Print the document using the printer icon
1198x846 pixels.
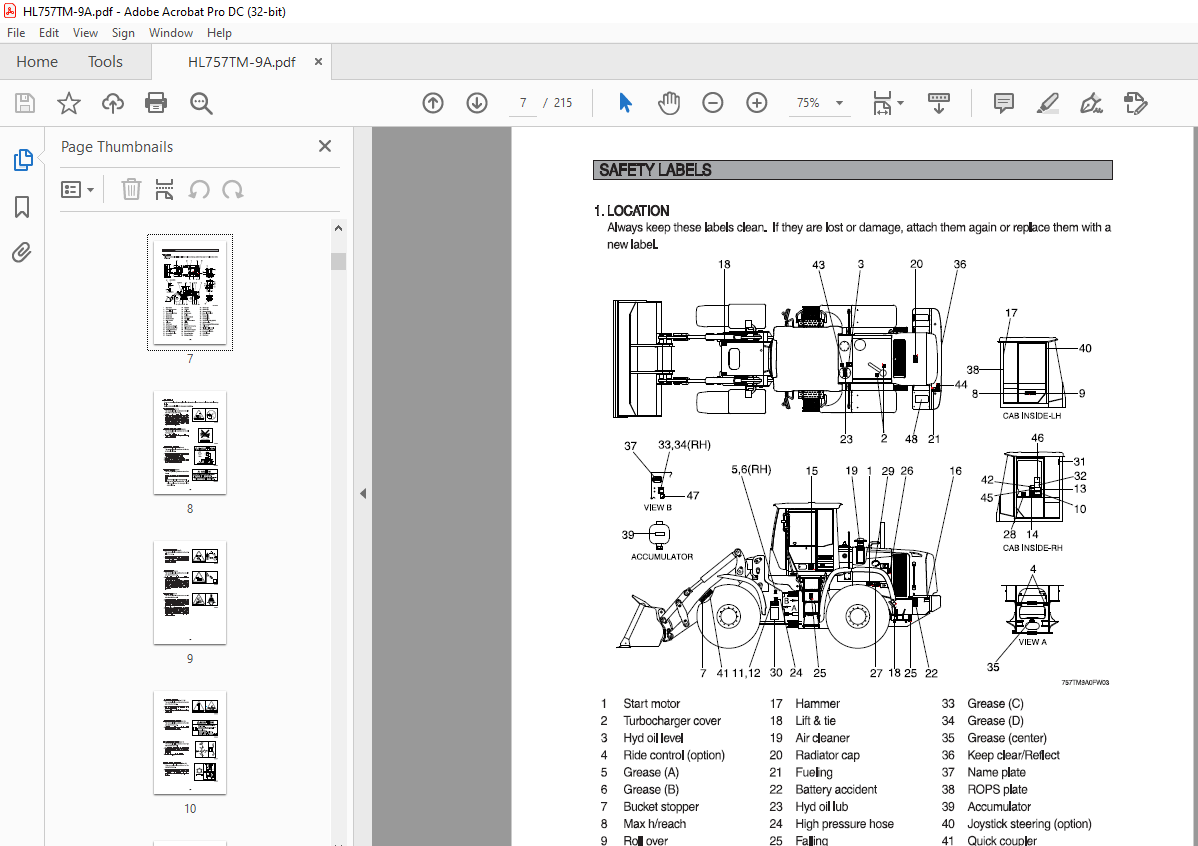(156, 103)
